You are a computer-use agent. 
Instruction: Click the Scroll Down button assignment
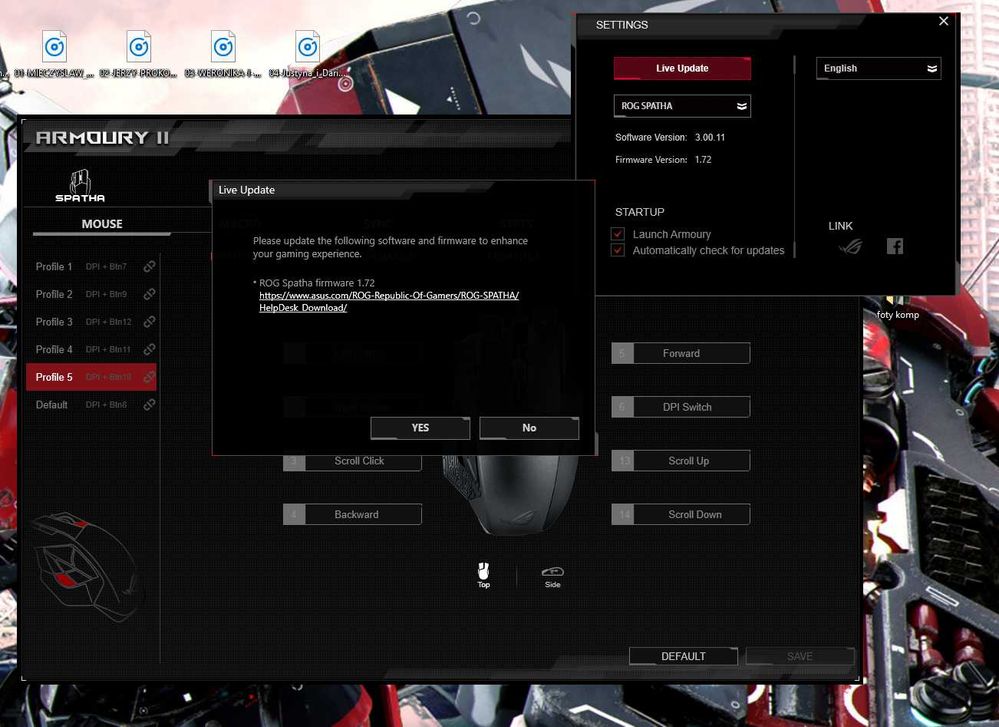point(680,514)
